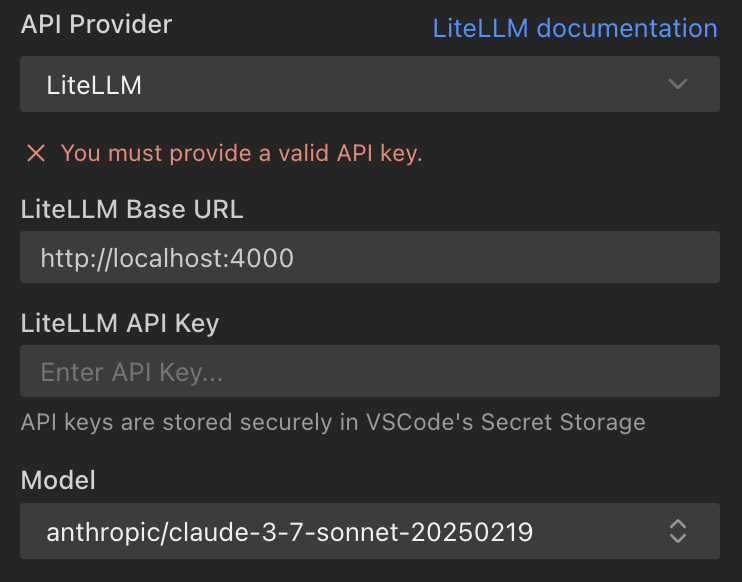742x582 pixels.
Task: Place cursor in the http://localhost:4000 text
Action: [x=167, y=259]
